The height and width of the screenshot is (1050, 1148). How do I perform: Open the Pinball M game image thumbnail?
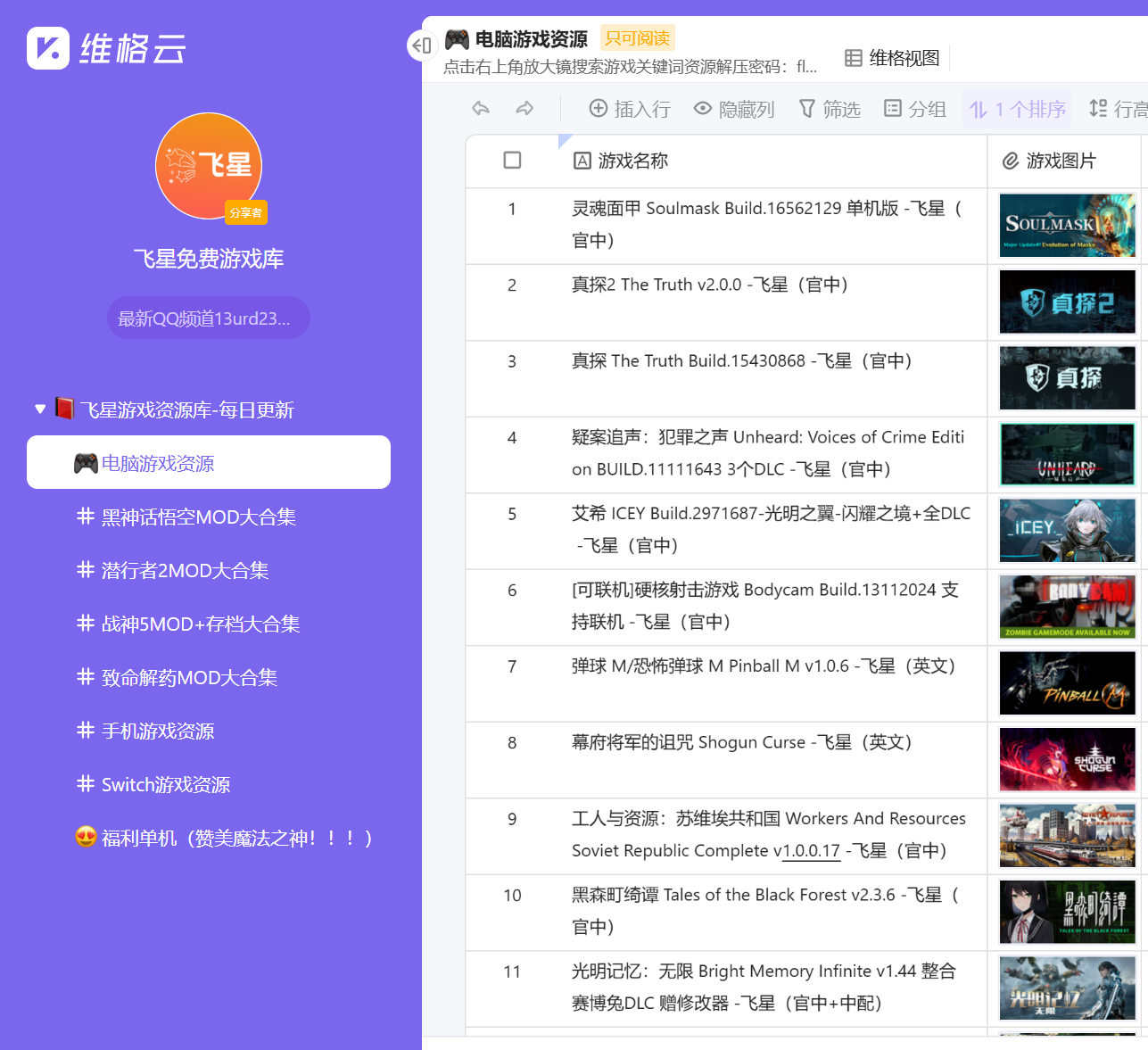(x=1067, y=683)
